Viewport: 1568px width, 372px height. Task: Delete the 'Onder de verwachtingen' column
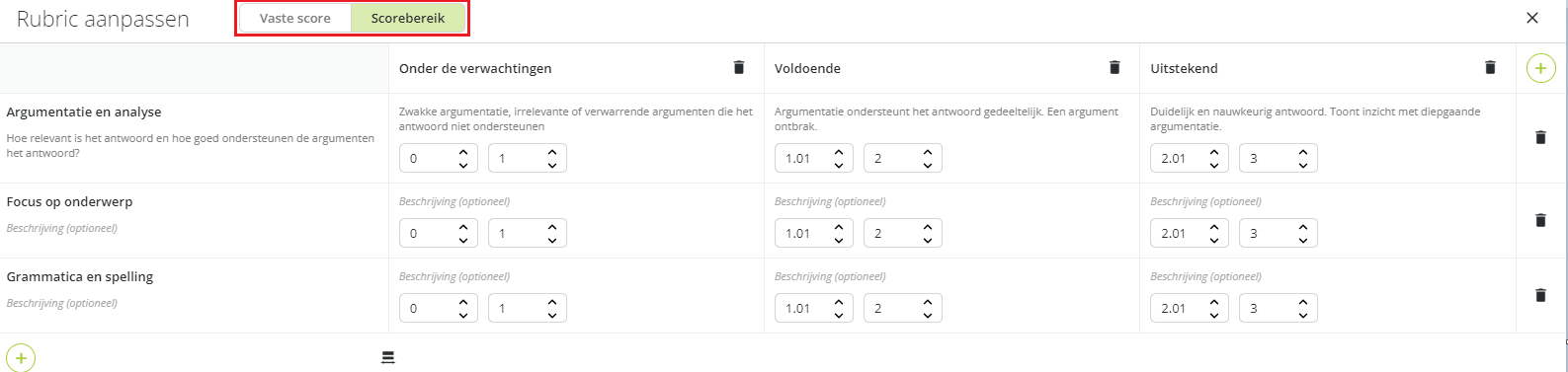coord(738,67)
